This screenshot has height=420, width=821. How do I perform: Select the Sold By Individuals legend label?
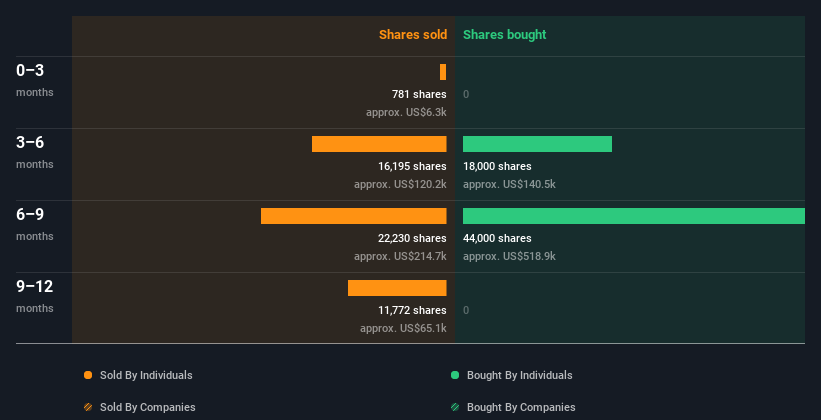[x=146, y=375]
